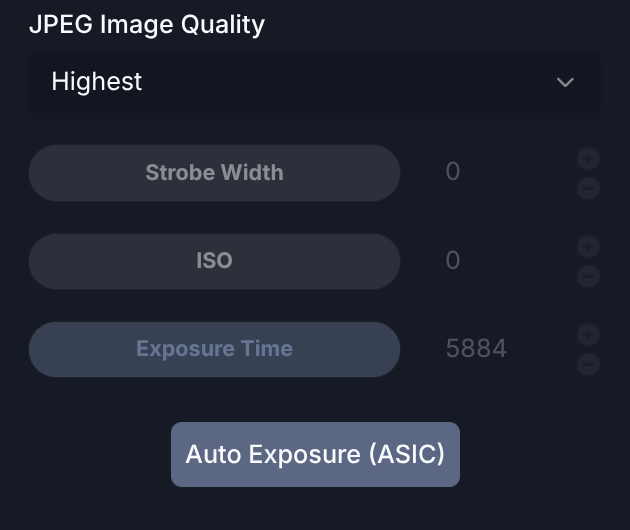Select the Exposure Time field showing 5884
Image resolution: width=630 pixels, height=530 pixels.
pos(494,348)
